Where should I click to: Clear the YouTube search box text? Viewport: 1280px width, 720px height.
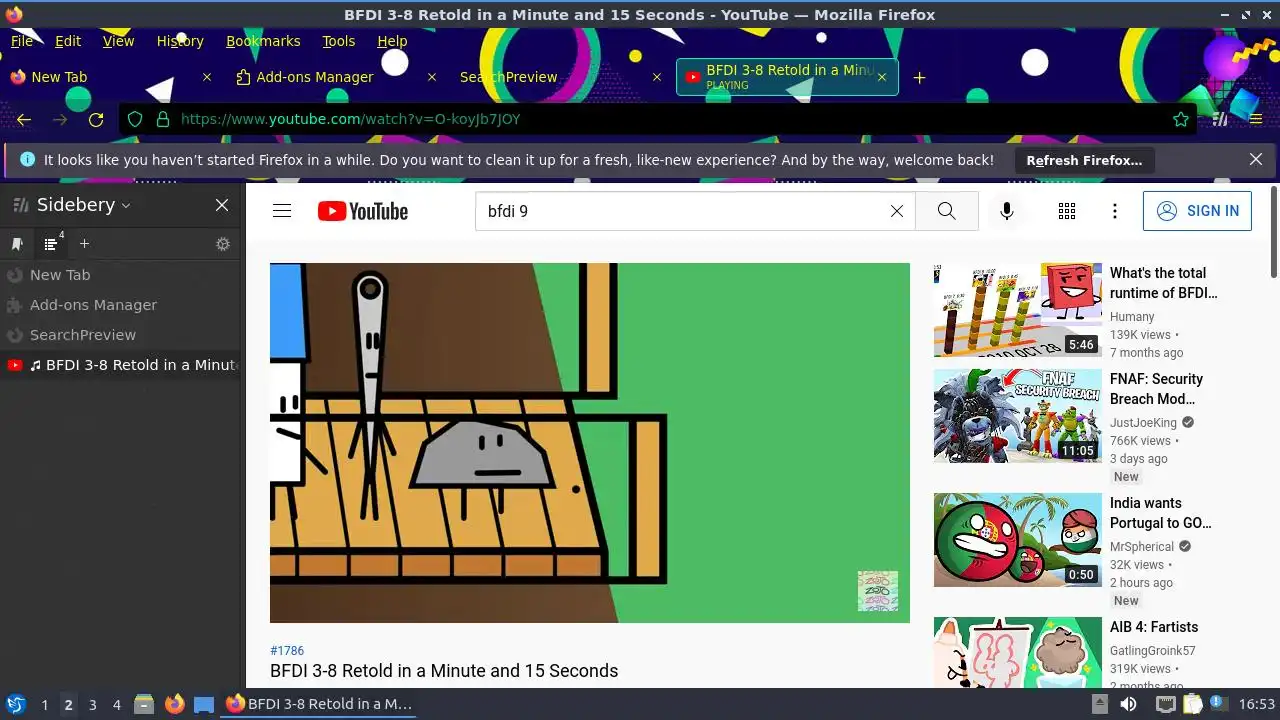click(897, 211)
